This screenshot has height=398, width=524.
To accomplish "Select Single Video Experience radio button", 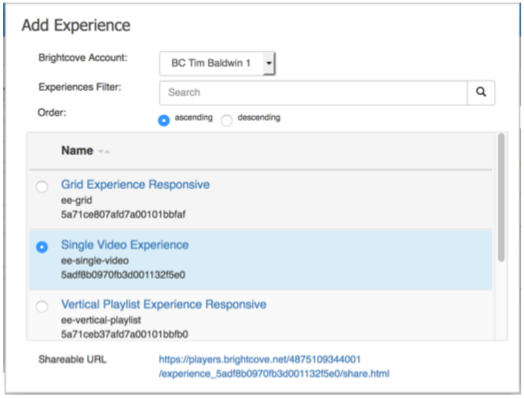I will point(42,247).
